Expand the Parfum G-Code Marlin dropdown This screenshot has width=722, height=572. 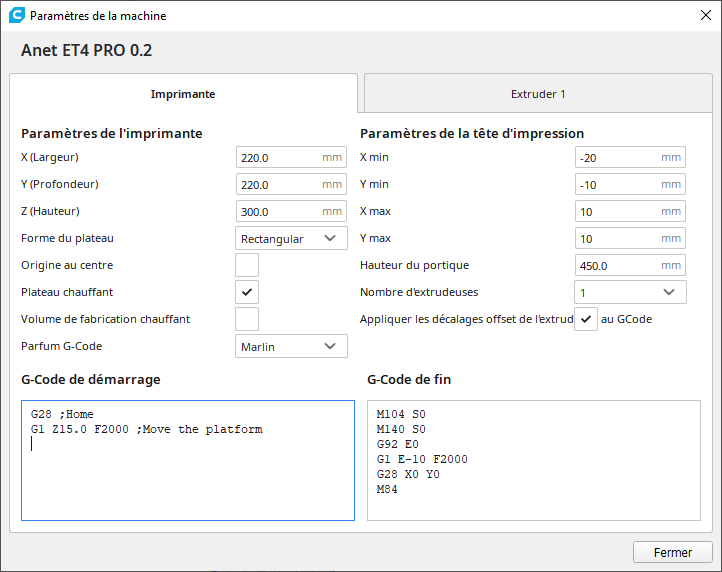pyautogui.click(x=291, y=346)
